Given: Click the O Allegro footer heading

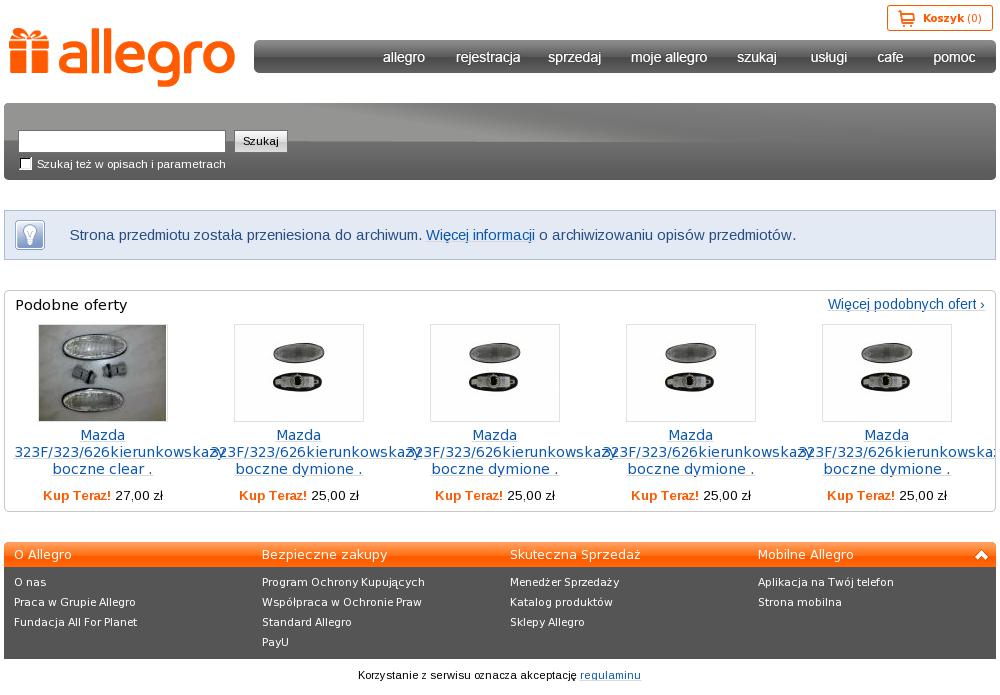Looking at the screenshot, I should (43, 555).
